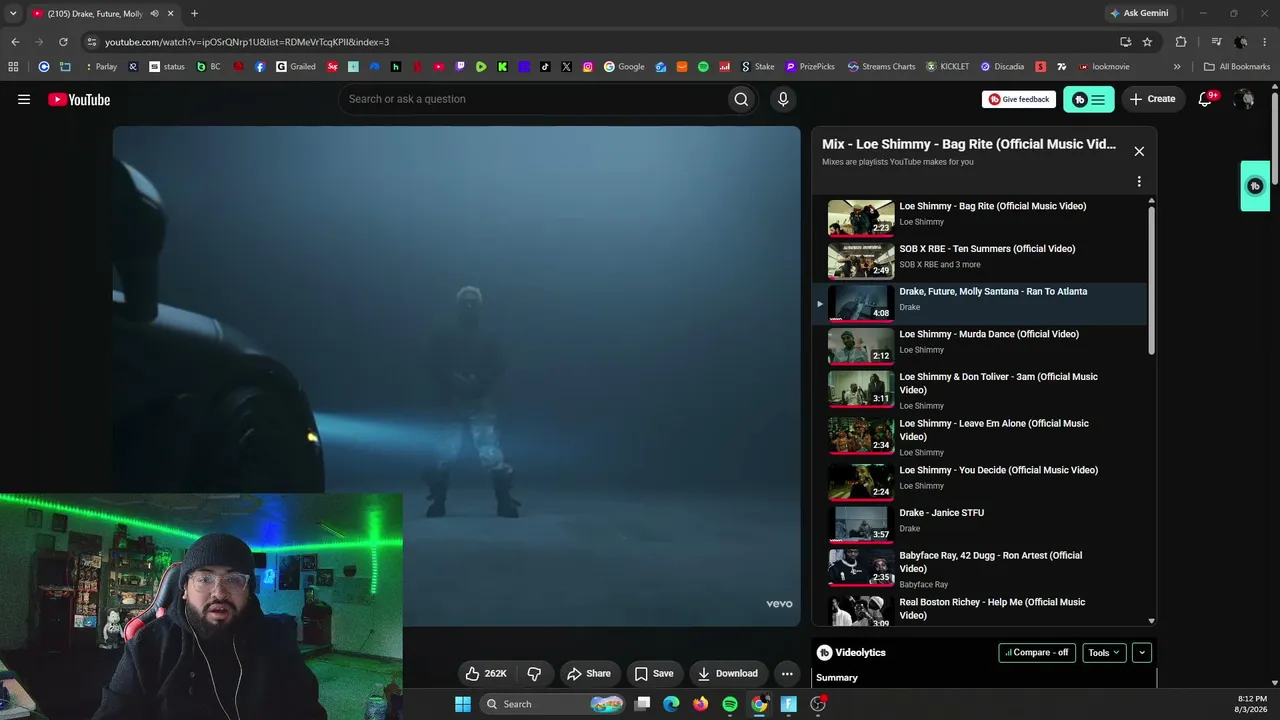Open the Mix playlist options menu

pos(1139,181)
